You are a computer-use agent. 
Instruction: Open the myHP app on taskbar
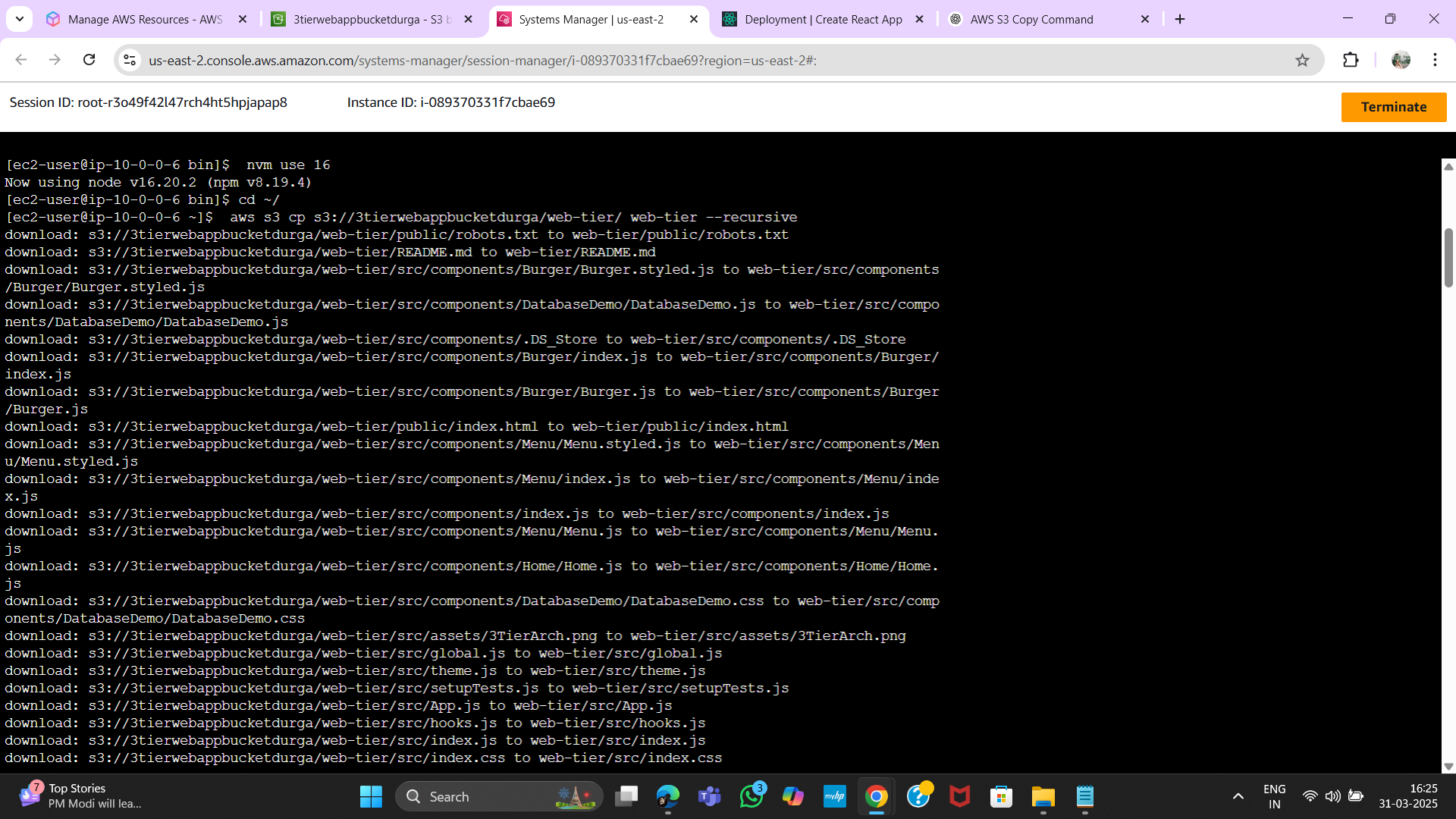pos(835,796)
